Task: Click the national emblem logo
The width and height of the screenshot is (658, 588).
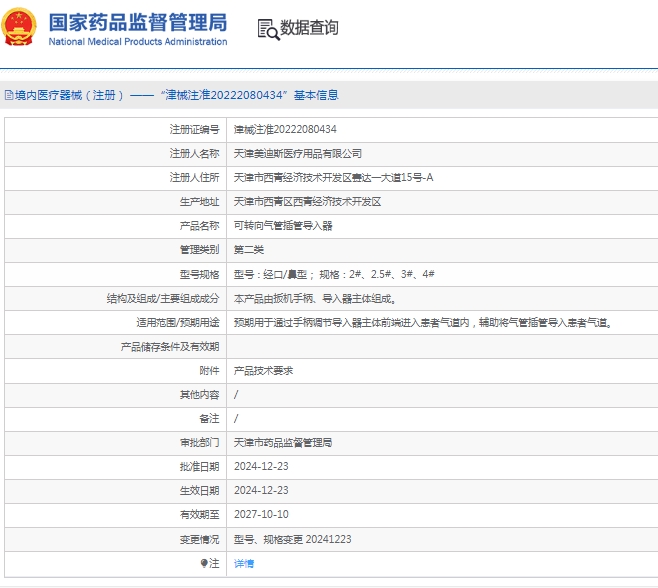Action: pos(19,27)
